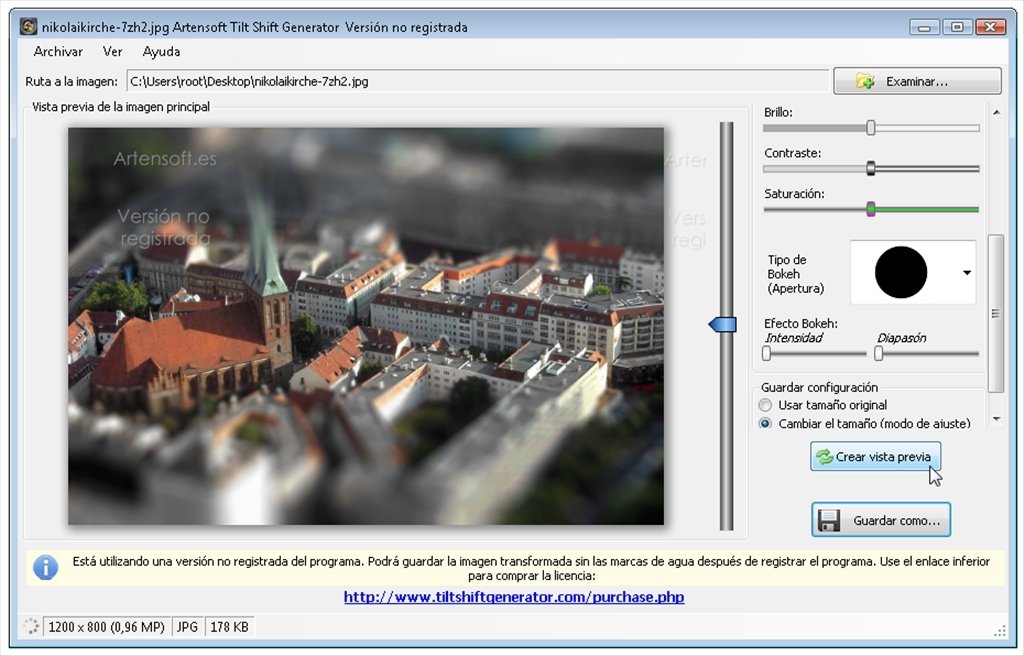Maximize the Tilt Shift Generator window
1024x656 pixels.
coord(957,27)
